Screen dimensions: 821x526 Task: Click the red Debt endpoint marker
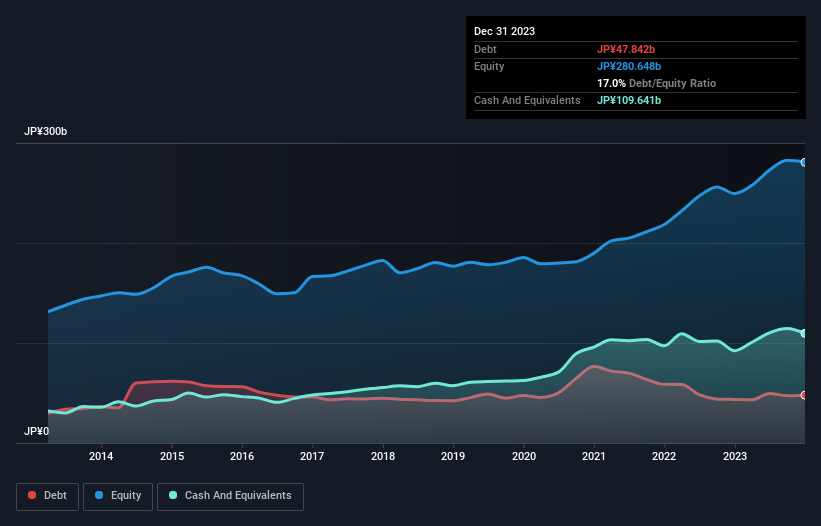point(804,395)
